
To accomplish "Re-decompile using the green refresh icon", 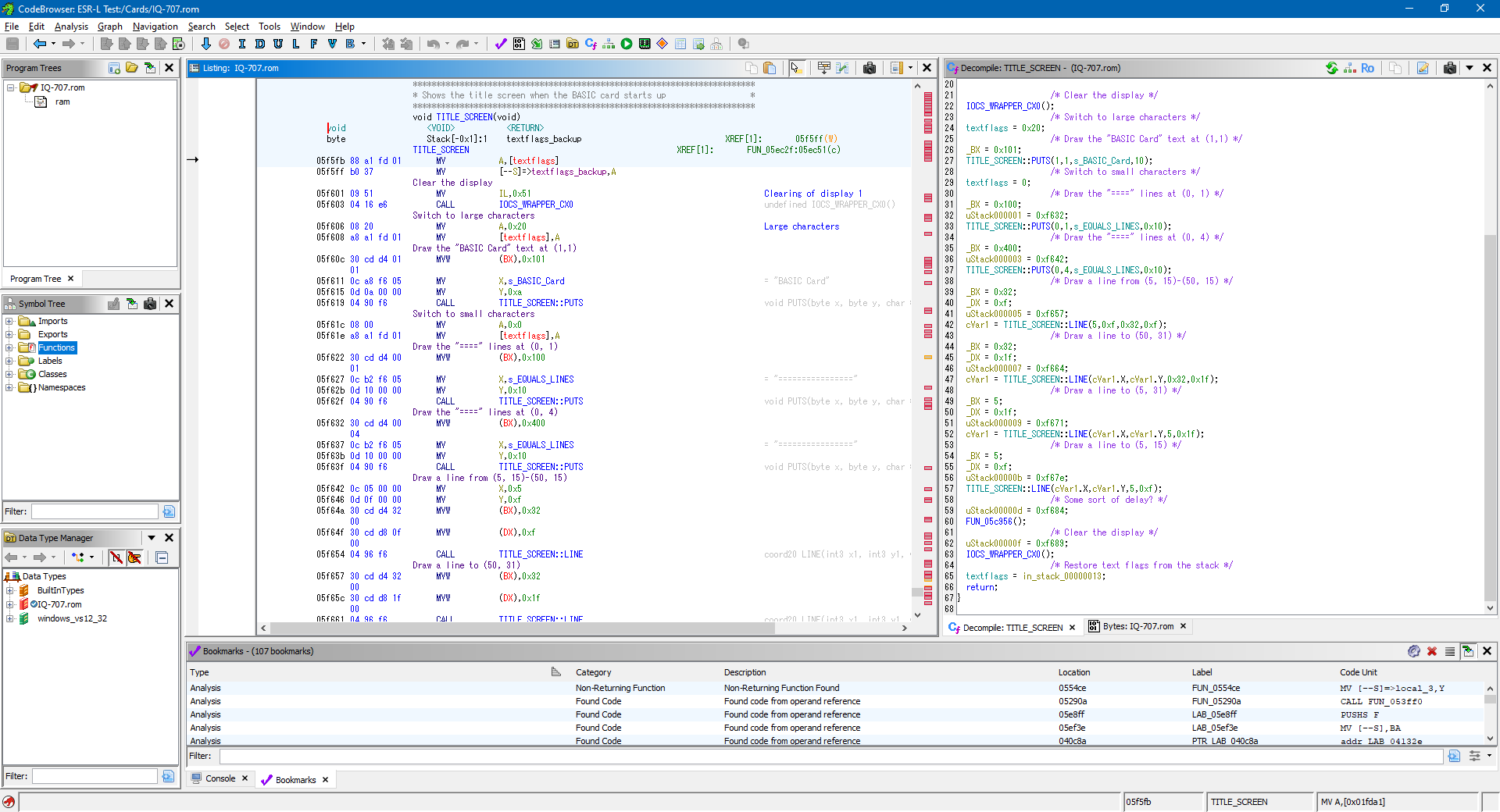I will pyautogui.click(x=1331, y=68).
